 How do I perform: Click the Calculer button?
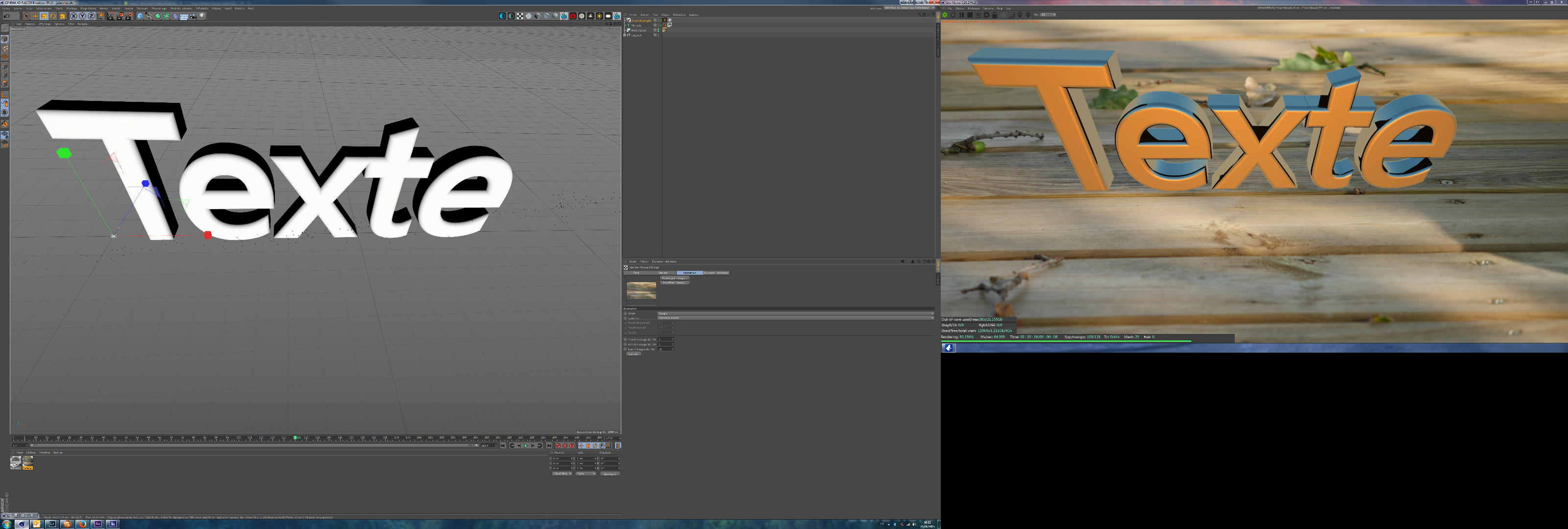coord(633,354)
